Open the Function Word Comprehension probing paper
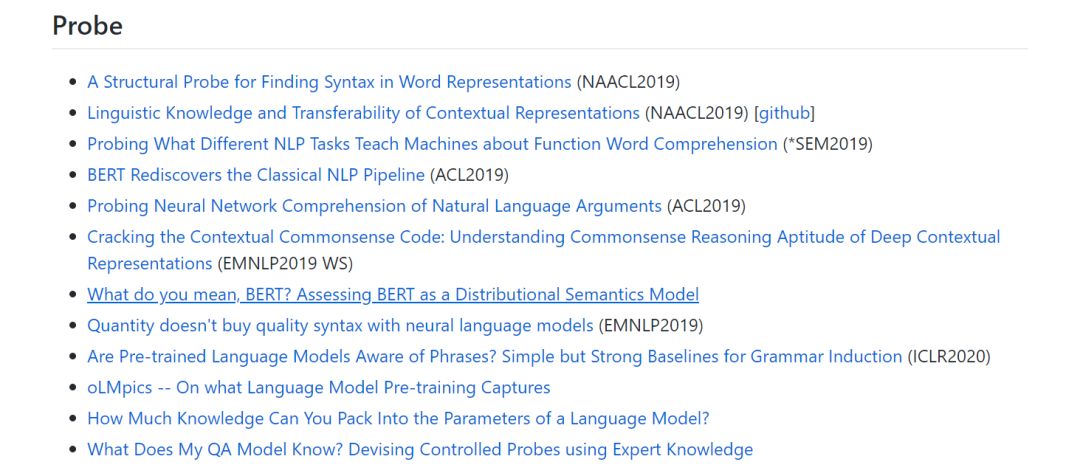The height and width of the screenshot is (476, 1080). (432, 144)
